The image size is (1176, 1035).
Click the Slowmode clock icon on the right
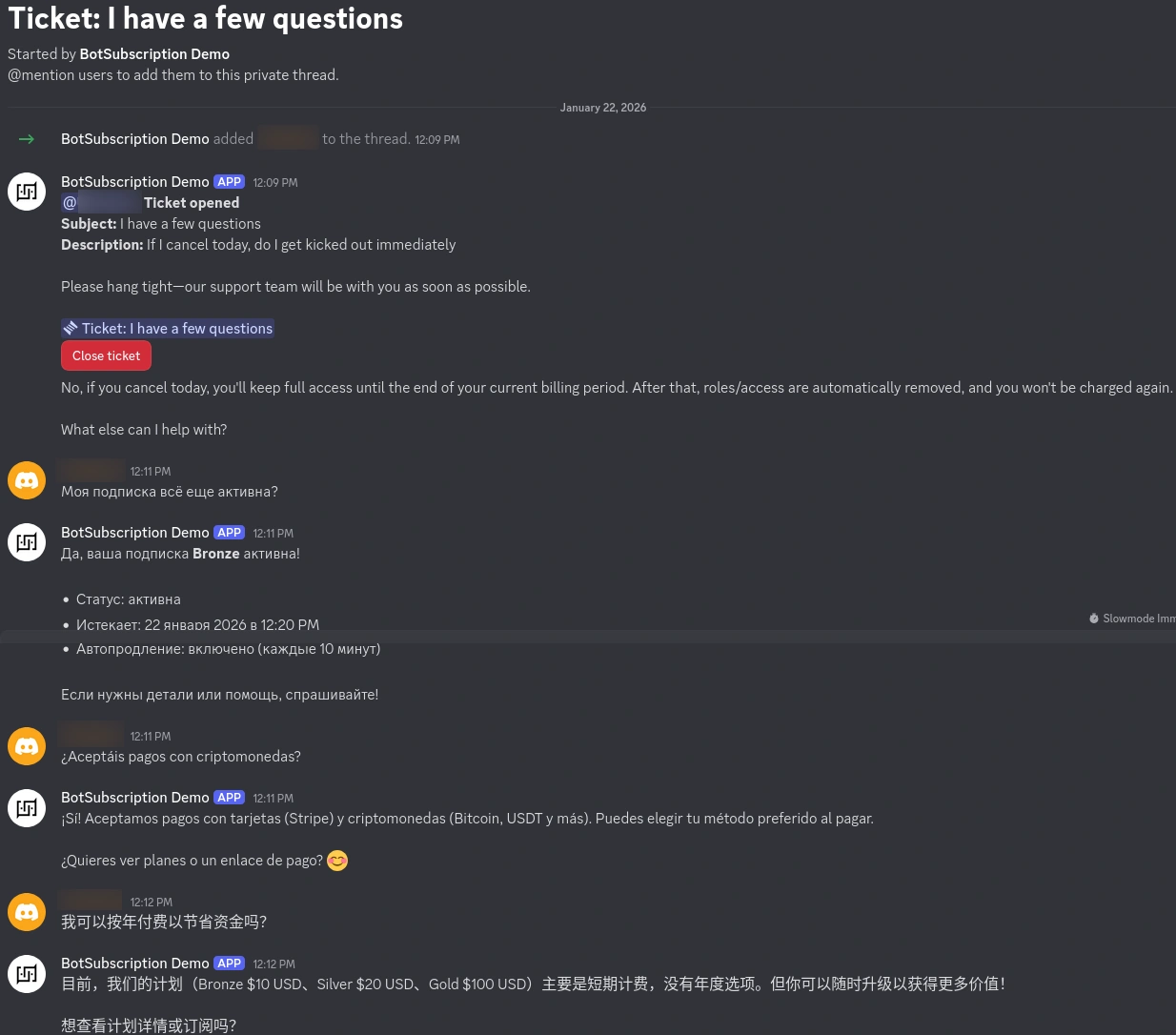[1094, 619]
